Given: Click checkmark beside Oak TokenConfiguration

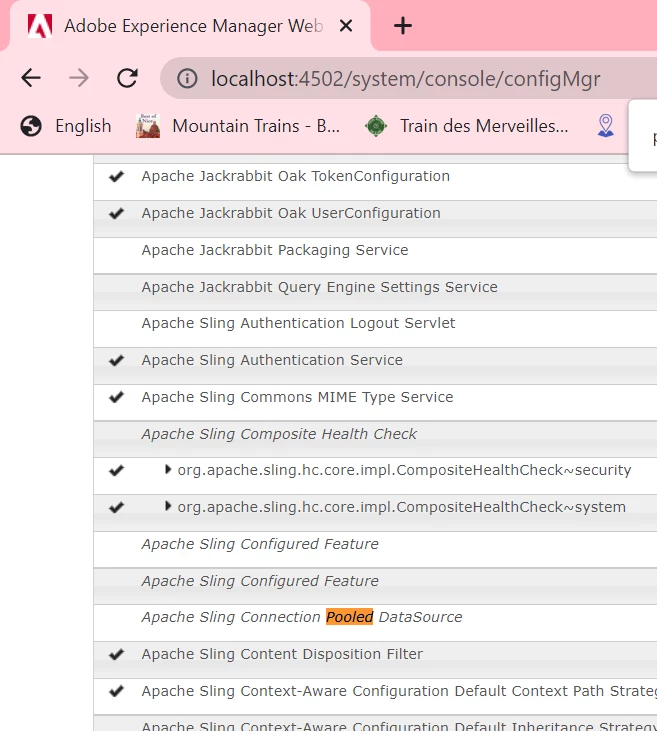Looking at the screenshot, I should coord(116,176).
